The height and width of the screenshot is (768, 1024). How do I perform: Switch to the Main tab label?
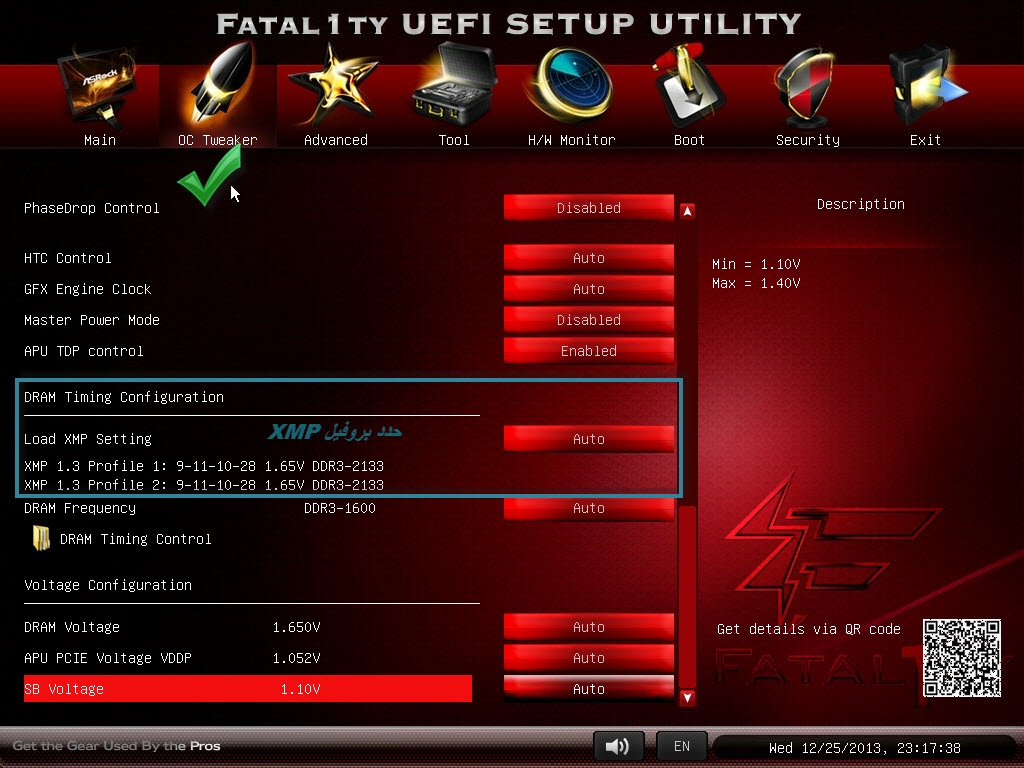[x=100, y=140]
